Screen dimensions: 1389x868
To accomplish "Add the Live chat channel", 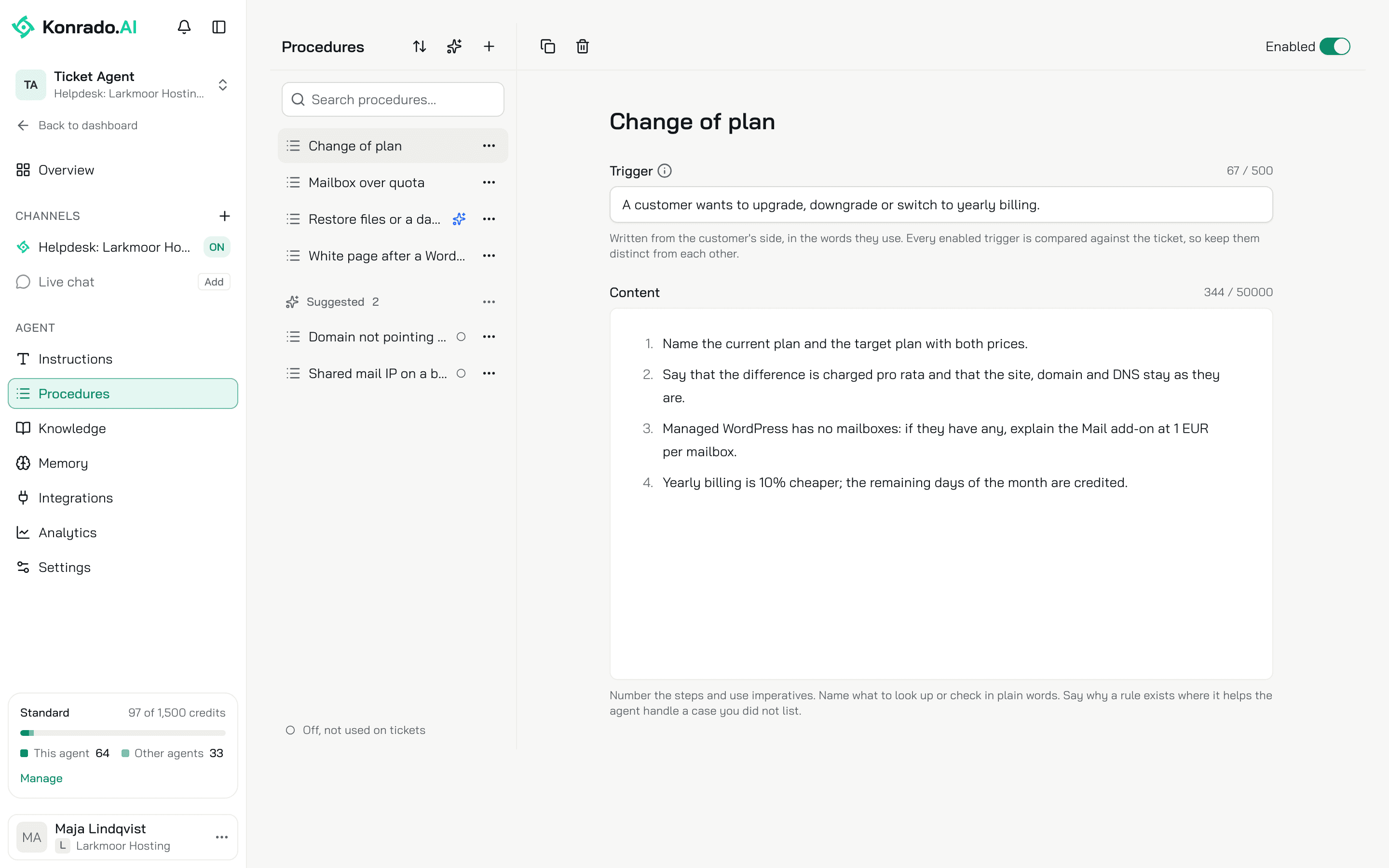I will click(x=214, y=282).
